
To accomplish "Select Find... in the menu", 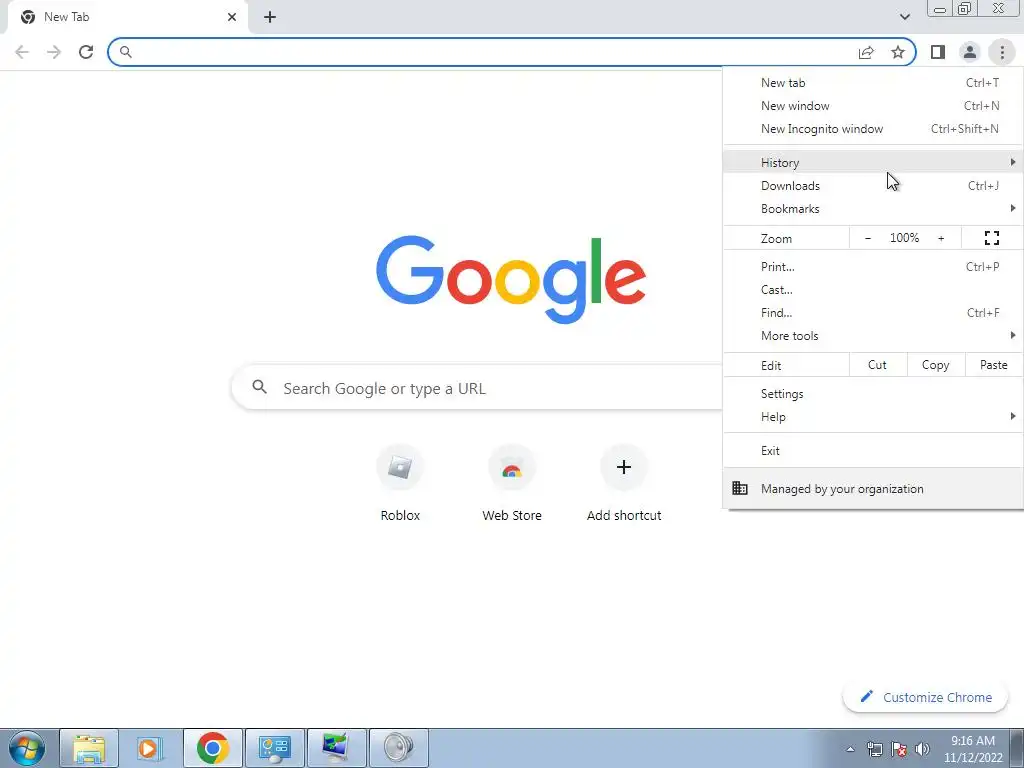I will click(x=873, y=312).
